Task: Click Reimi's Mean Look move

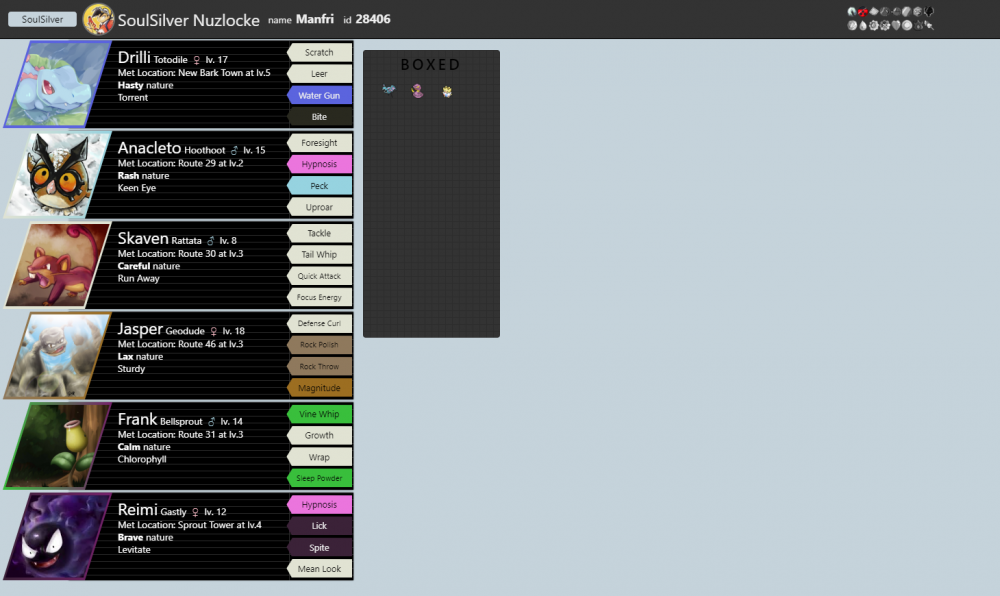Action: tap(319, 568)
